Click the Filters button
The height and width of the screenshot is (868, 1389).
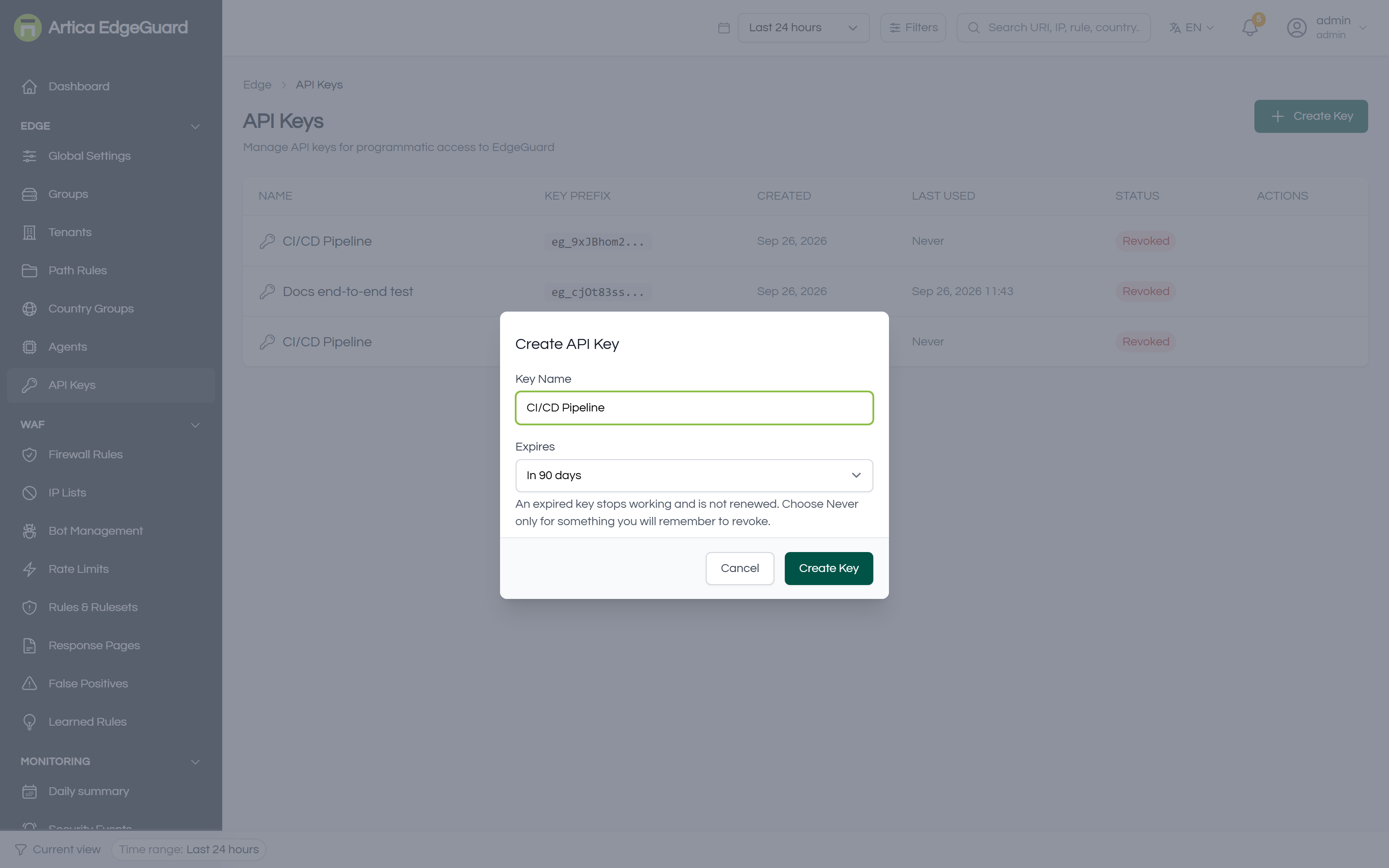pos(912,27)
